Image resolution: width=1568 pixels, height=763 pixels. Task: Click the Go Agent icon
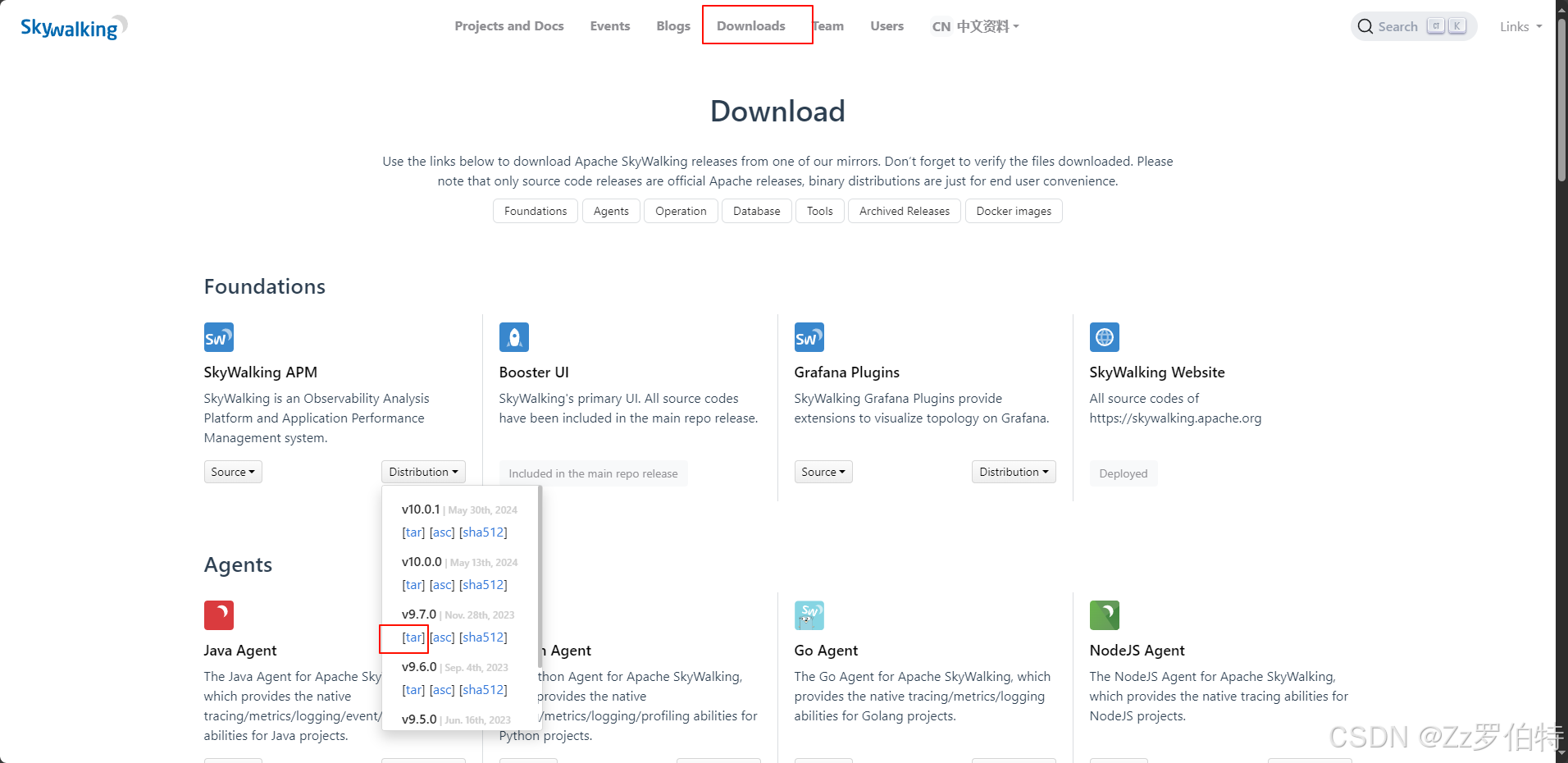[809, 615]
